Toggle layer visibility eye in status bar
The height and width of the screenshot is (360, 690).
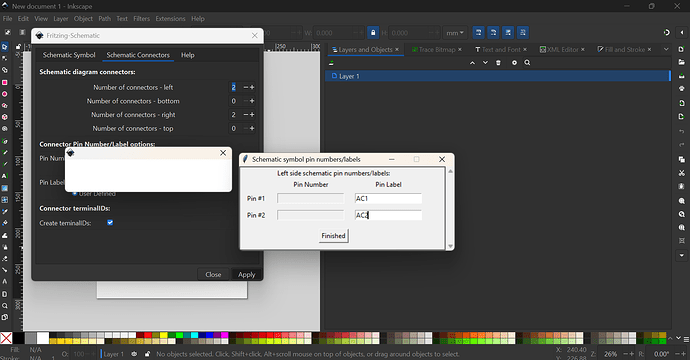point(134,354)
